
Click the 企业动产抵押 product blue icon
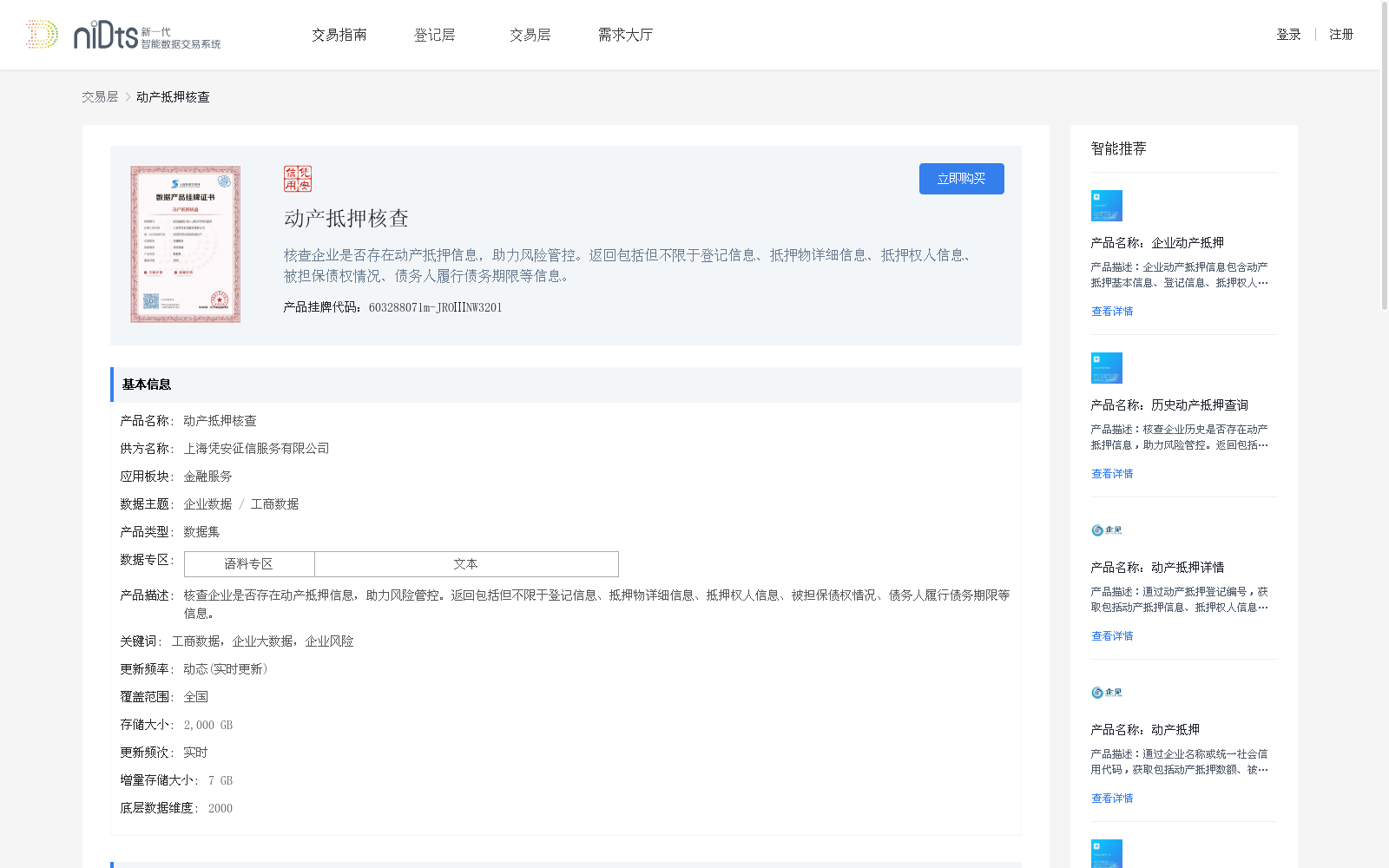[x=1107, y=206]
